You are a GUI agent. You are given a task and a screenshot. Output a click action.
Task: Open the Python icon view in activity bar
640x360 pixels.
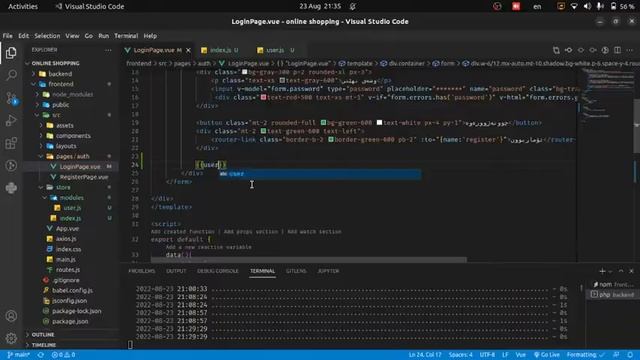point(11,188)
